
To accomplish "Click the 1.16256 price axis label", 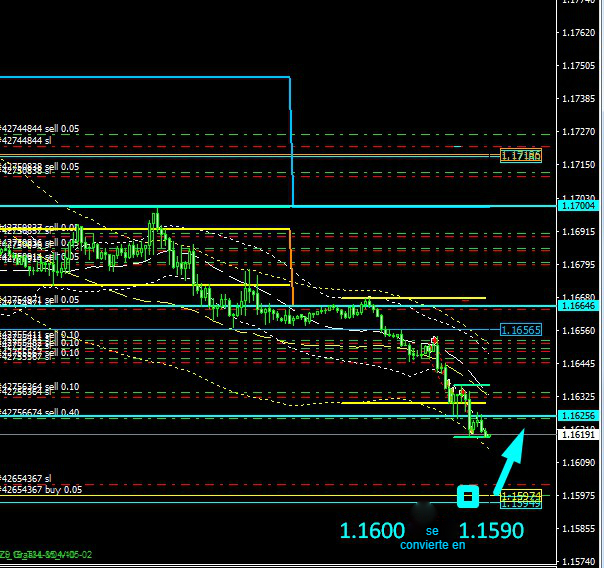I will [578, 415].
